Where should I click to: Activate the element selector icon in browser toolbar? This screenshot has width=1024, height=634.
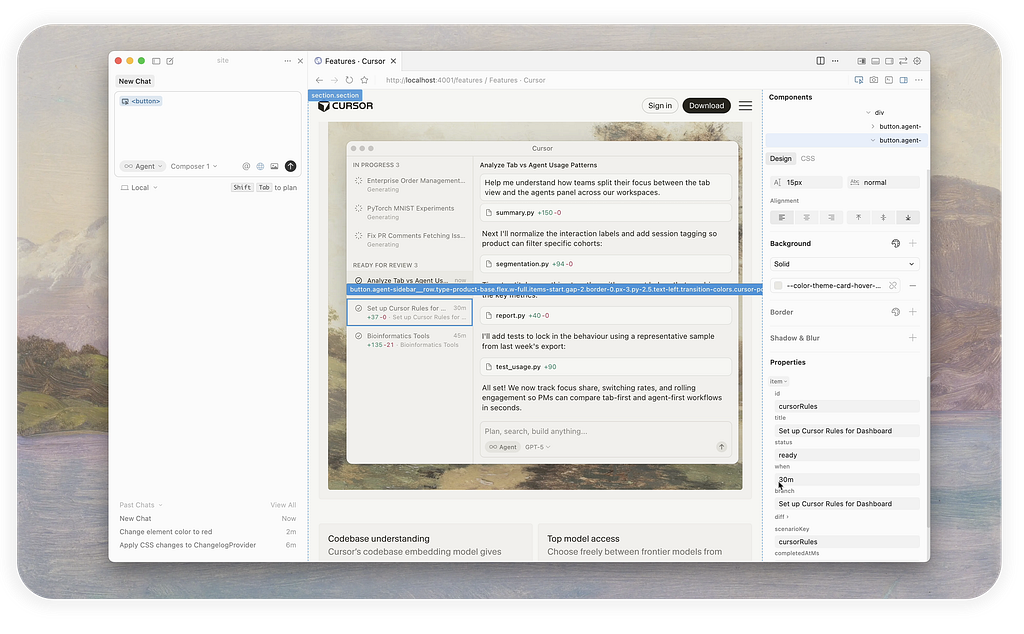click(859, 80)
